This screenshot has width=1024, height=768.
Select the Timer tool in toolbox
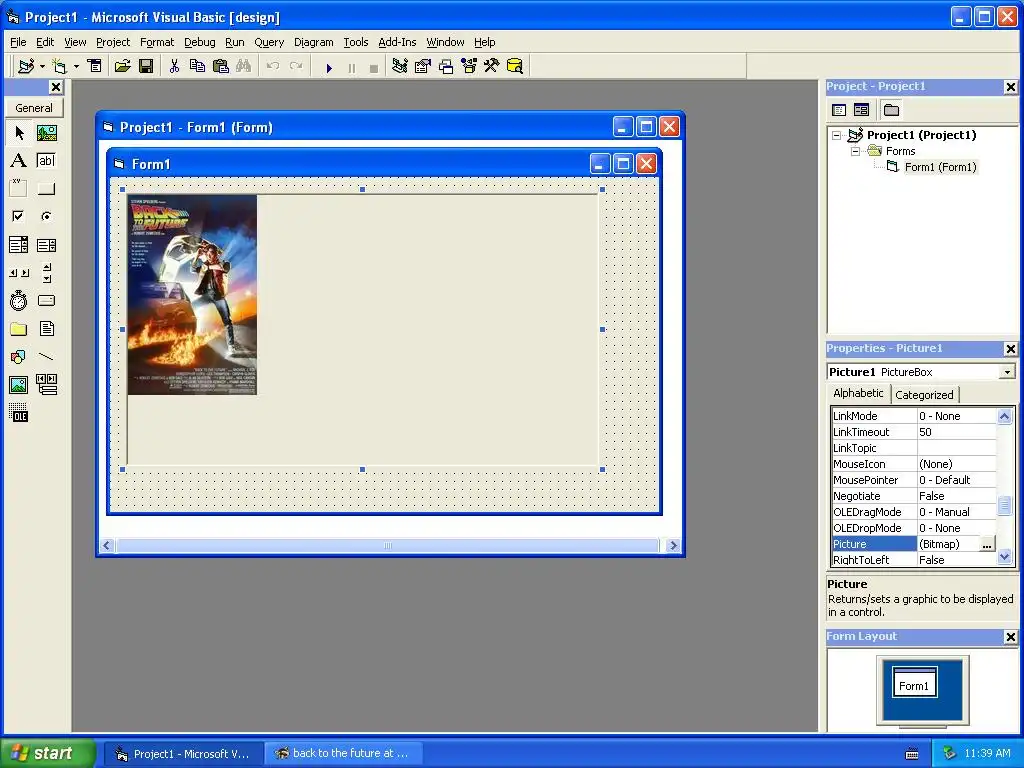point(19,300)
